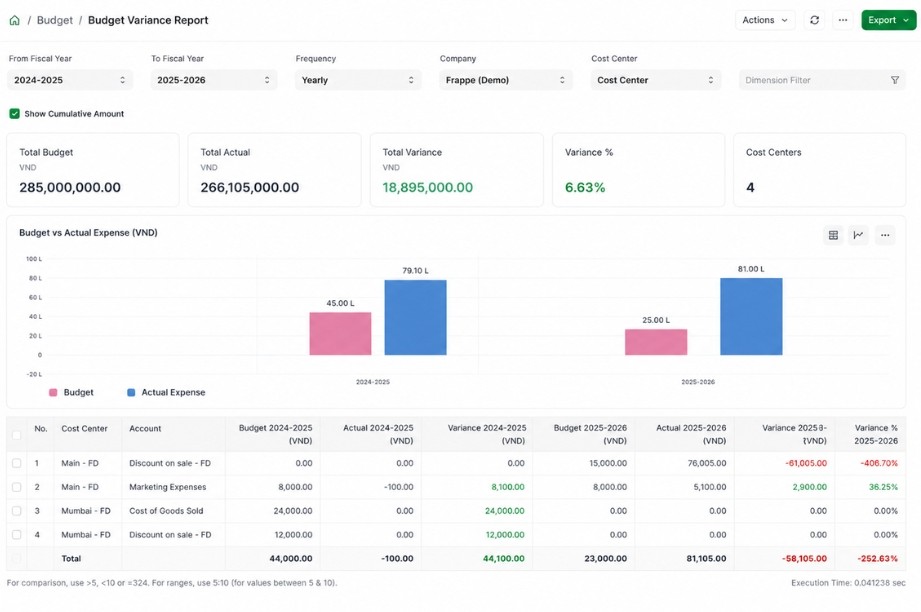Image resolution: width=921 pixels, height=612 pixels.
Task: Open From Fiscal Year dropdown 2024-2025
Action: pyautogui.click(x=70, y=80)
